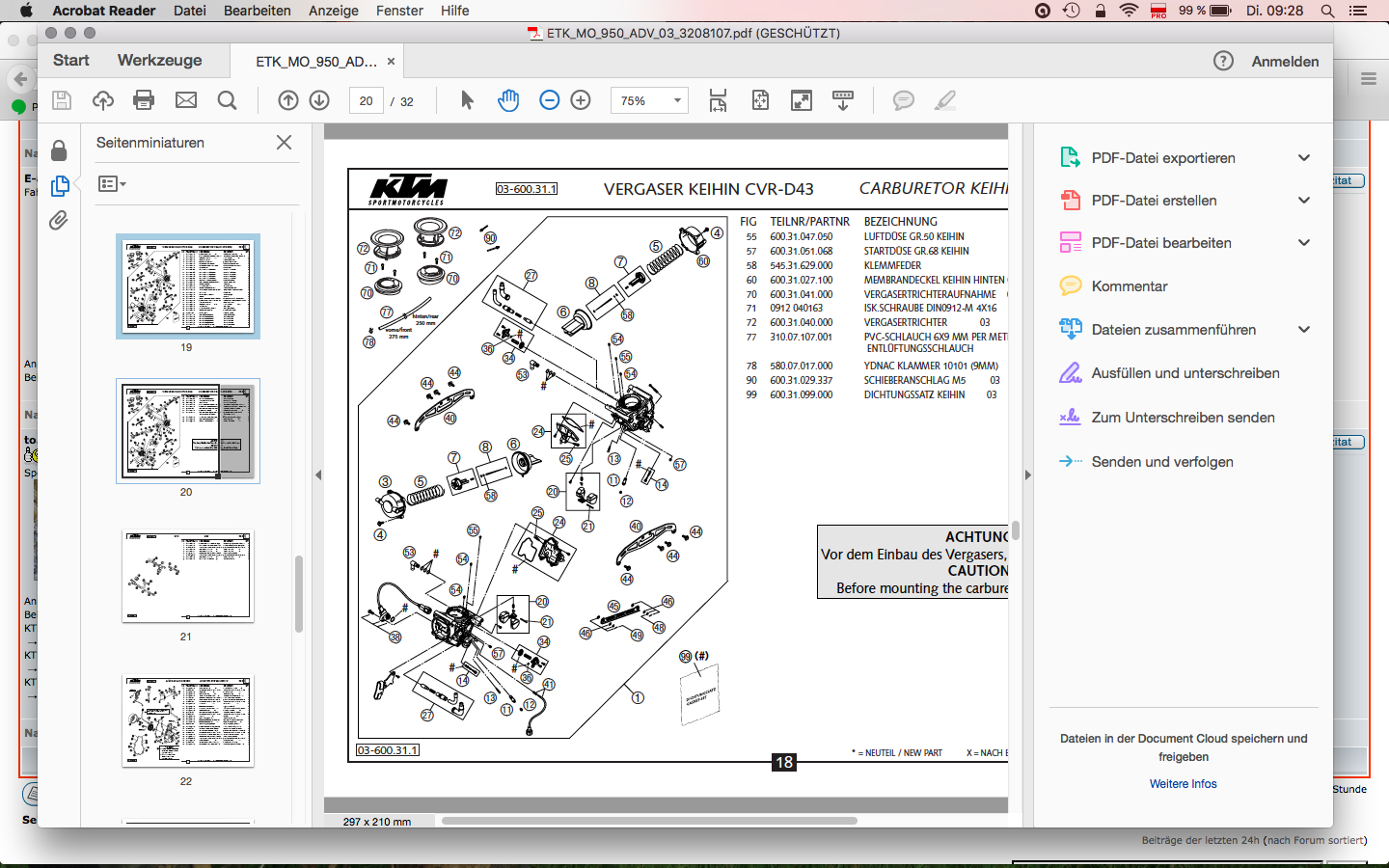The width and height of the screenshot is (1389, 868).
Task: Open the attachments paperclip panel
Action: 59,221
